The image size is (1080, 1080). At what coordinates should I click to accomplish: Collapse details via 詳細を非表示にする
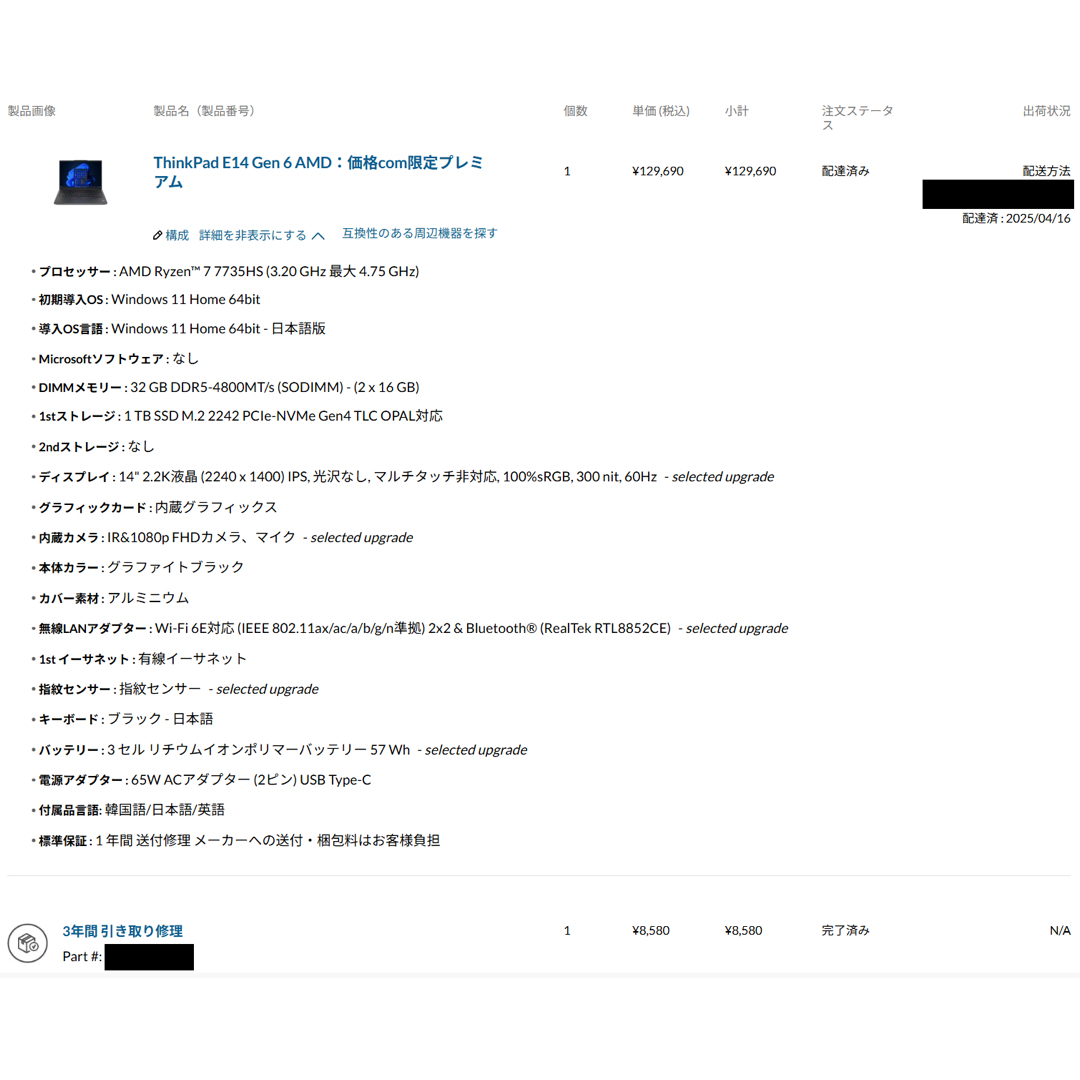(x=253, y=236)
